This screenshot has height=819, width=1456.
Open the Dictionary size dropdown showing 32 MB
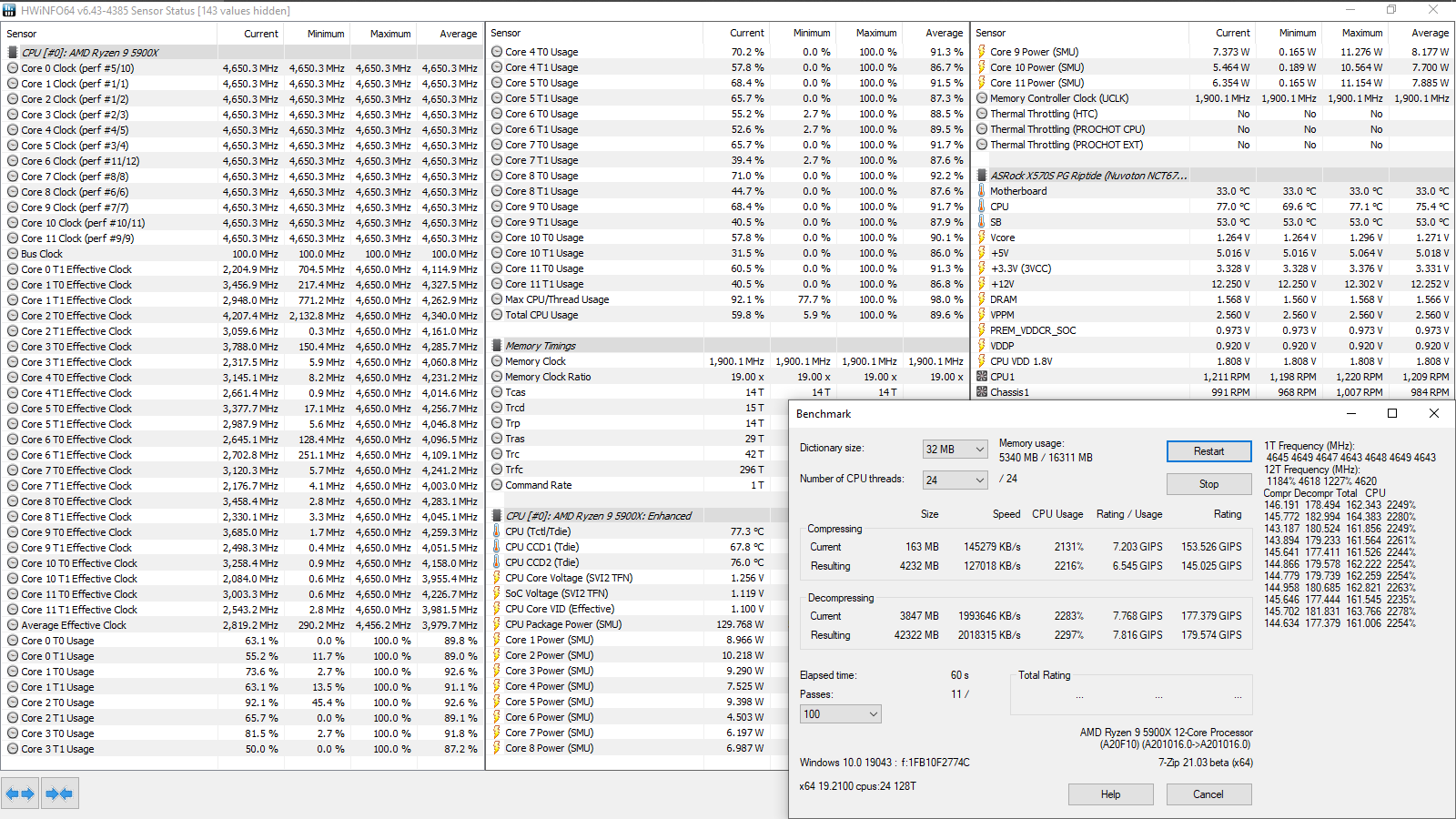955,450
